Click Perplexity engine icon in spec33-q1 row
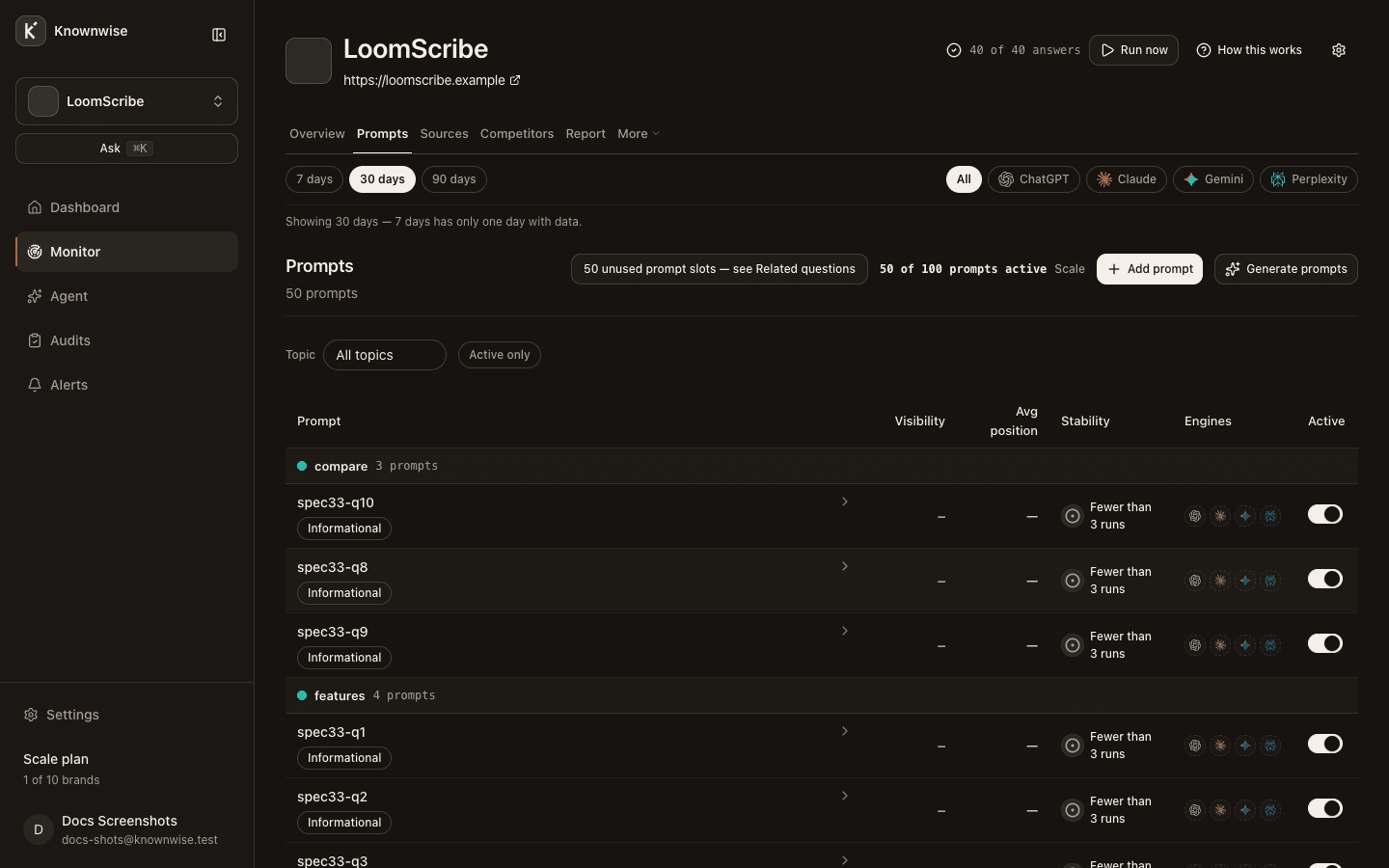 point(1270,746)
